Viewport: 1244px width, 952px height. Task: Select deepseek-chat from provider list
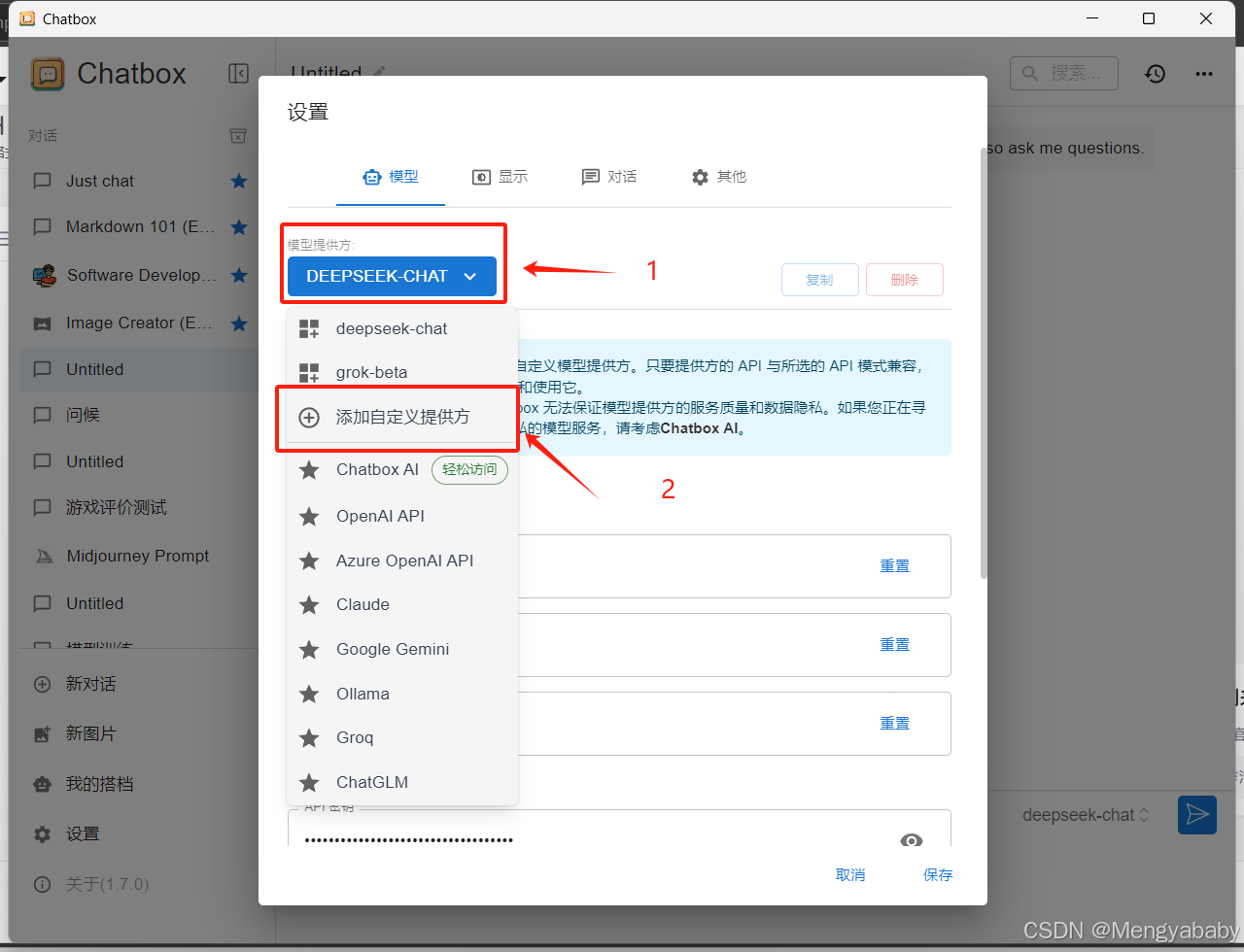coord(402,329)
